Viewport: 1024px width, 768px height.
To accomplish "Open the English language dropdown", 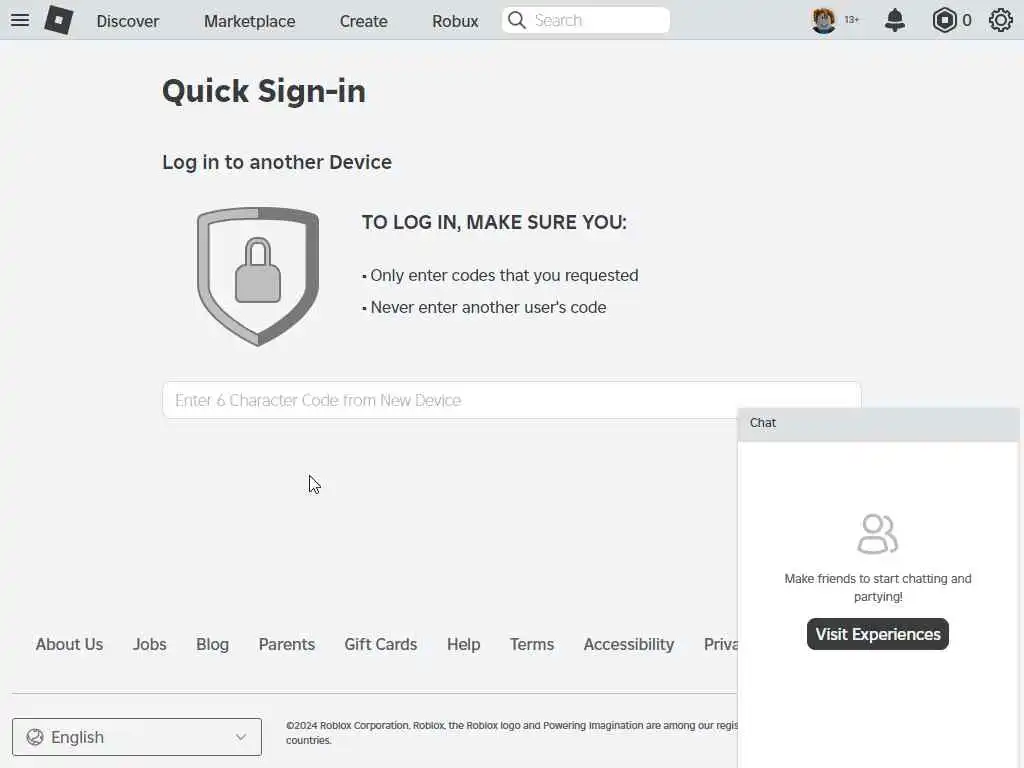I will (137, 737).
